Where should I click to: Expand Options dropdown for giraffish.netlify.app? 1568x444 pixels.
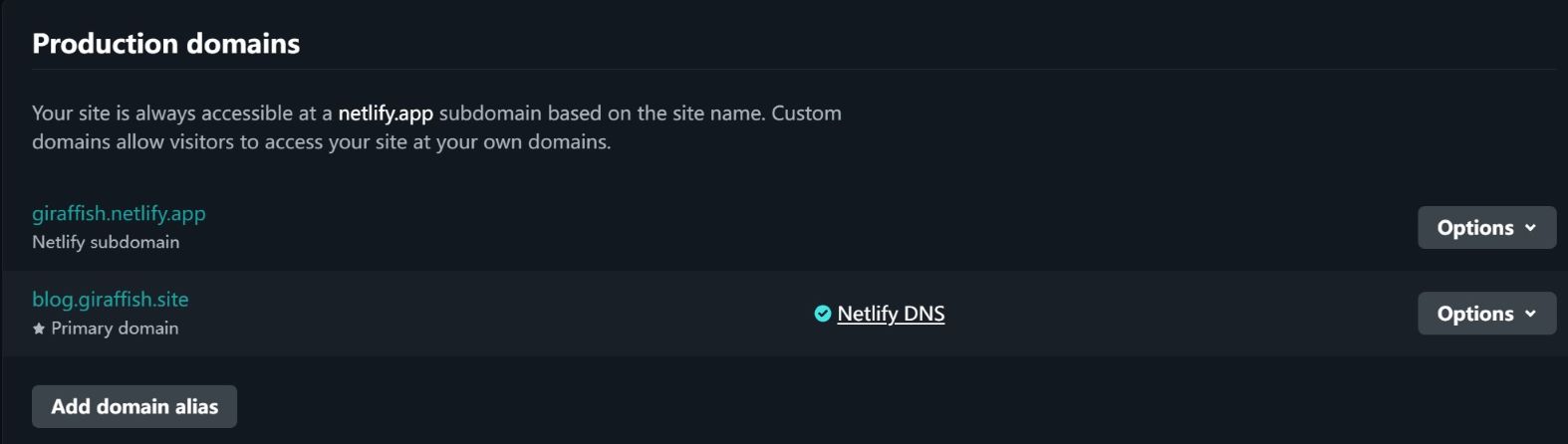[x=1485, y=228]
